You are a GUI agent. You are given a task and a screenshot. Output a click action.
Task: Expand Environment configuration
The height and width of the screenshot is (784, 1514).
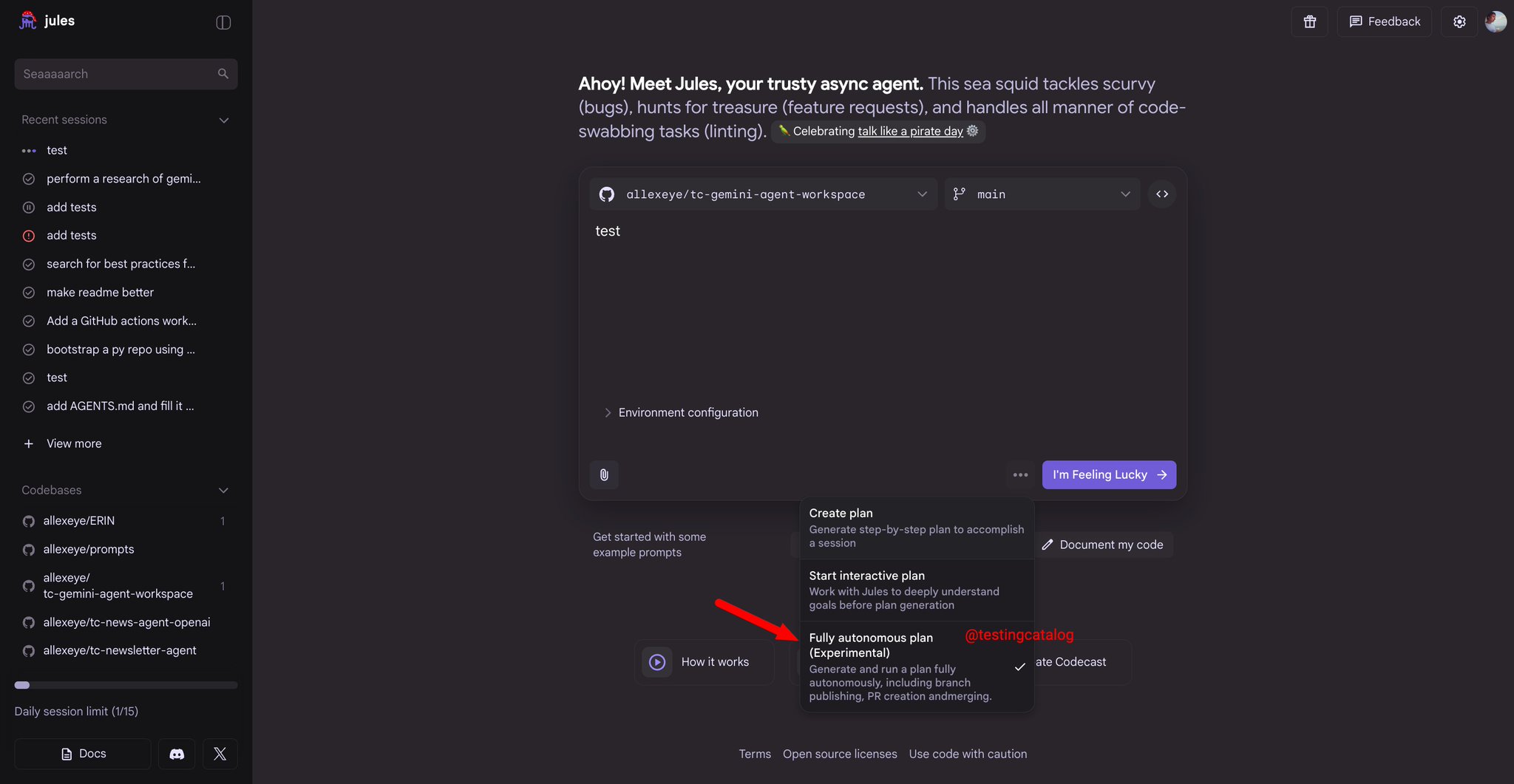[681, 412]
